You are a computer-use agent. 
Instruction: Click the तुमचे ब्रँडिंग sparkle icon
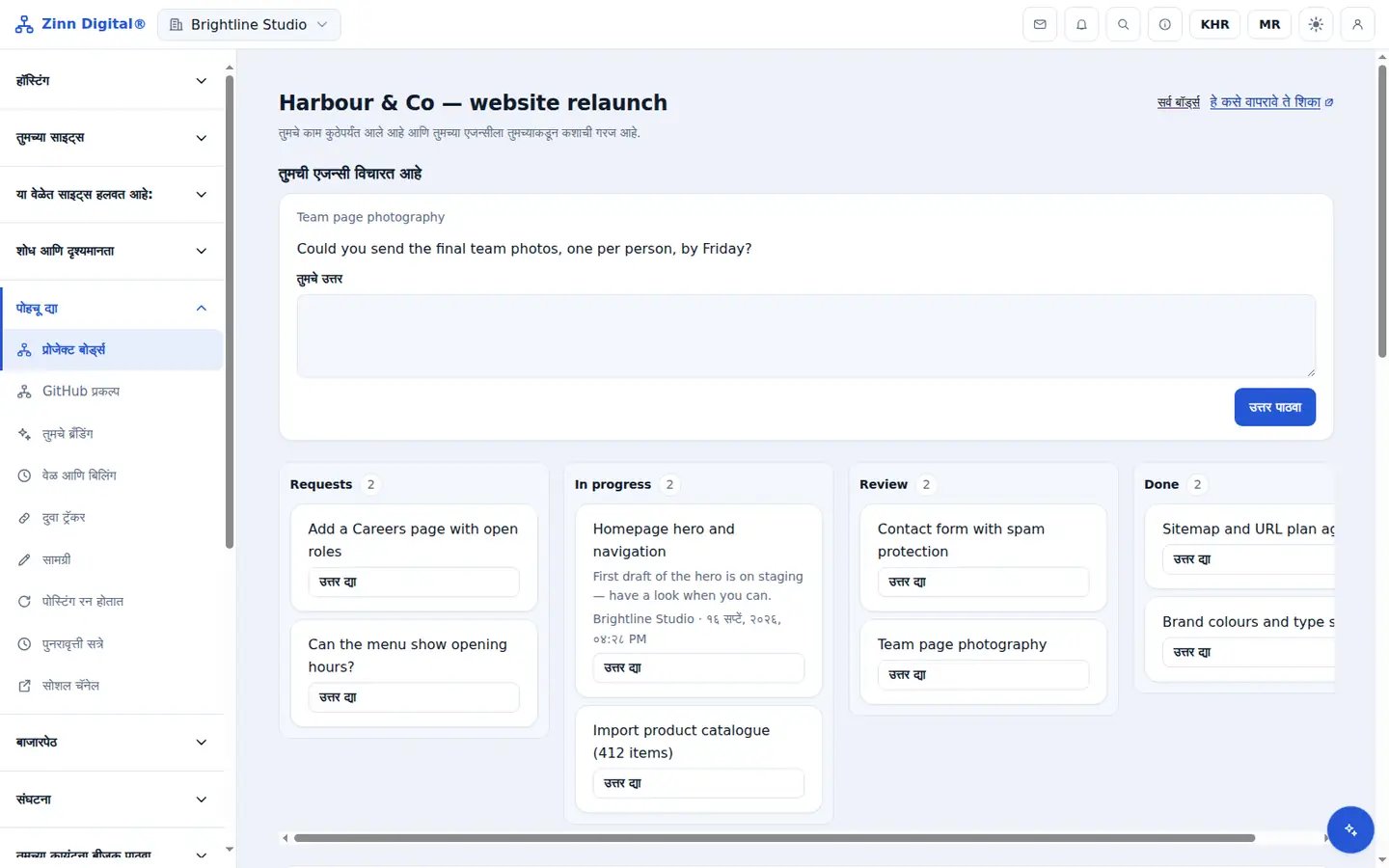(x=25, y=434)
